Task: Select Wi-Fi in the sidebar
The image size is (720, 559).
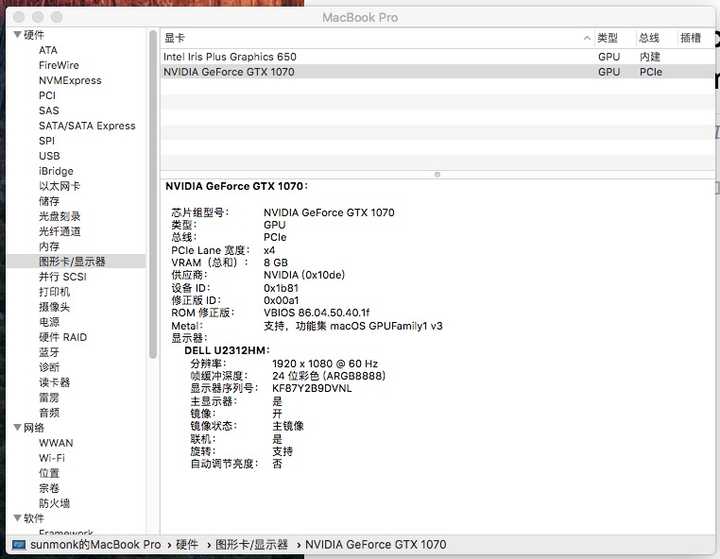Action: pos(52,458)
